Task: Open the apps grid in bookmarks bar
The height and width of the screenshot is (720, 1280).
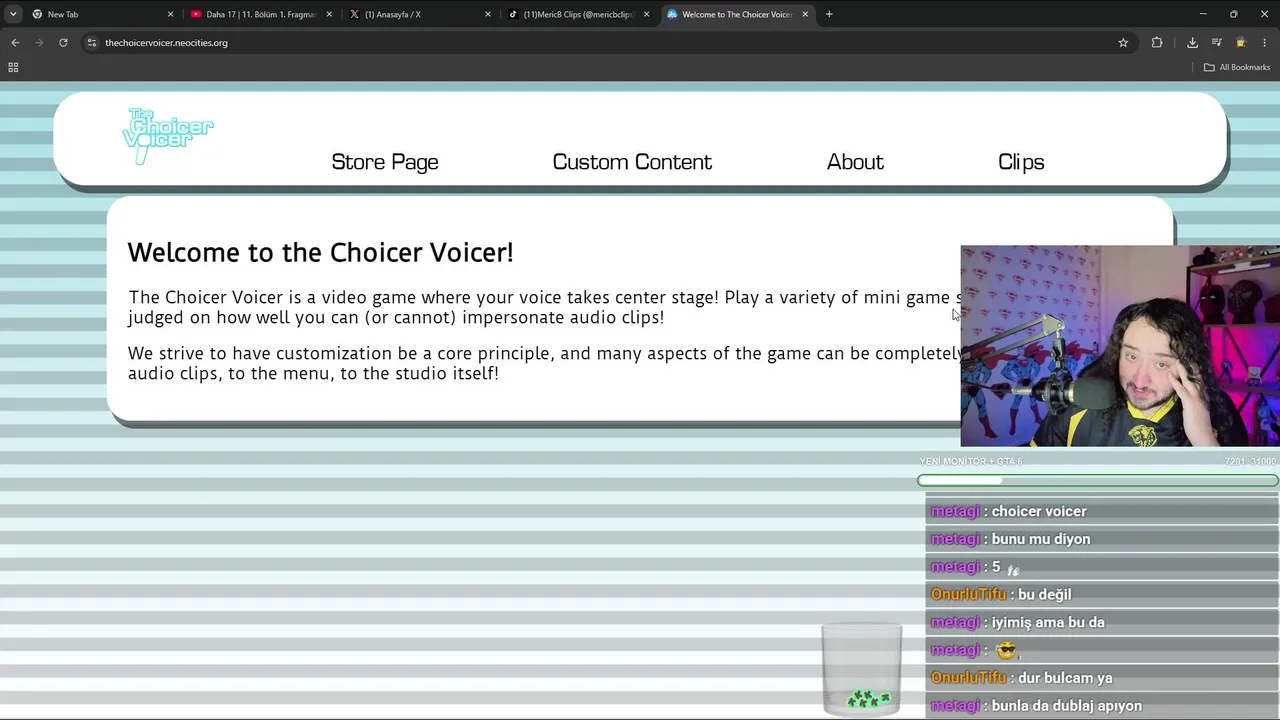Action: 13,67
